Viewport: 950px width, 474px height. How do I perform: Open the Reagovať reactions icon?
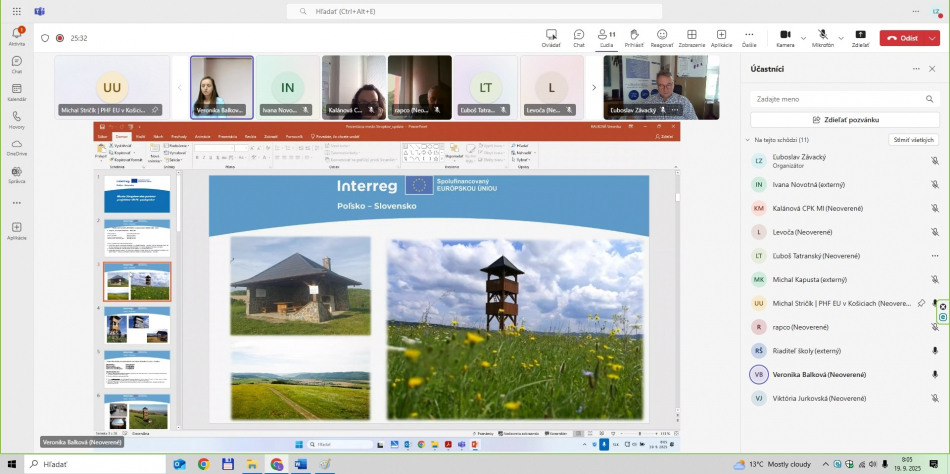(661, 34)
